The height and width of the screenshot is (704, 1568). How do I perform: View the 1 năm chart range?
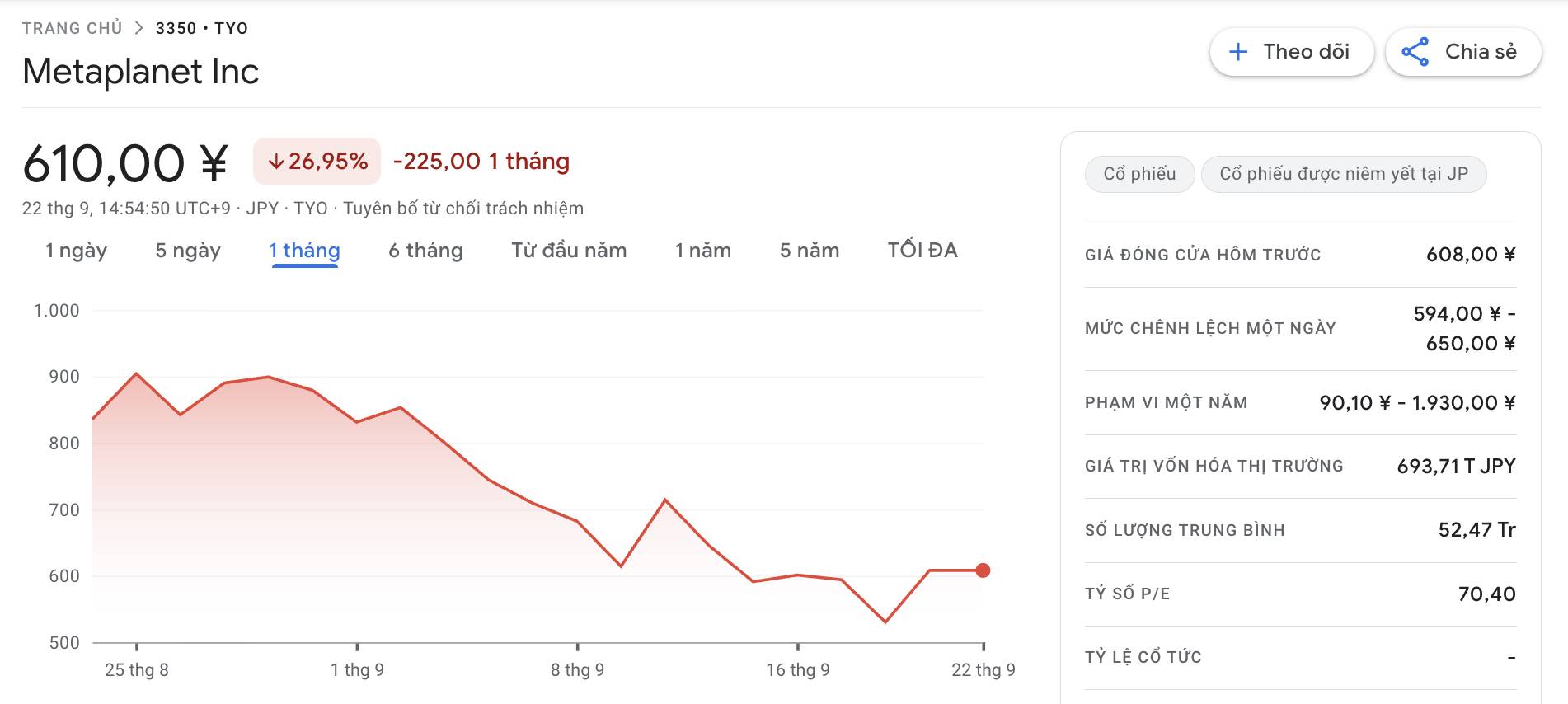[x=702, y=251]
